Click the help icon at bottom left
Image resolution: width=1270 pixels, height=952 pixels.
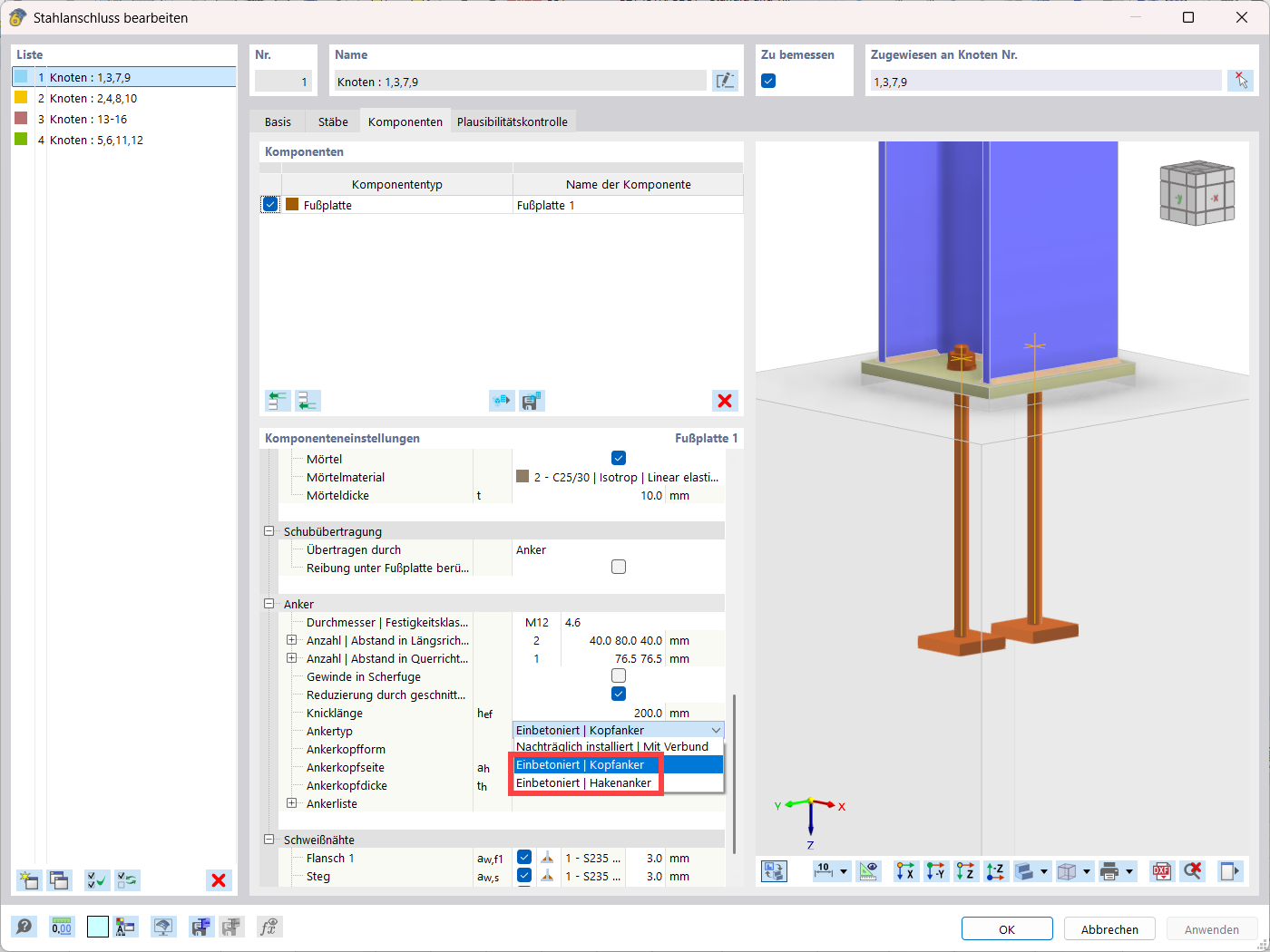pyautogui.click(x=24, y=927)
